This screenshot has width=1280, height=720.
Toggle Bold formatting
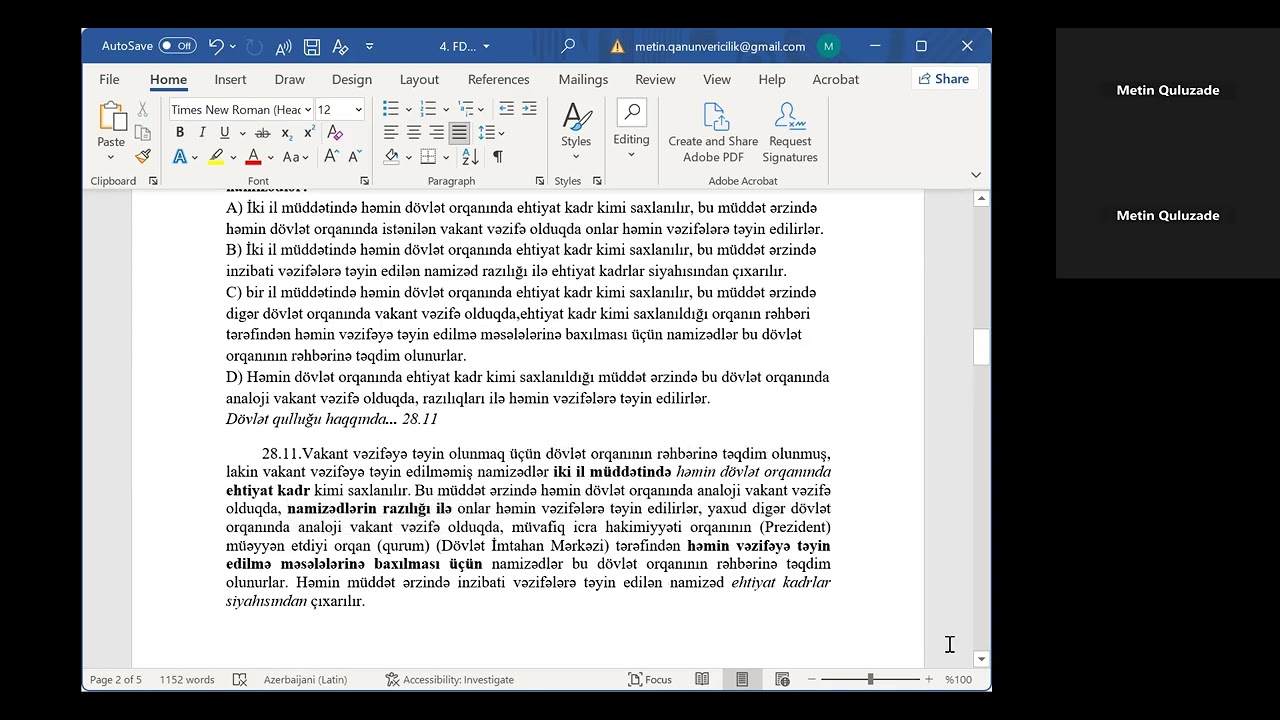click(x=179, y=133)
